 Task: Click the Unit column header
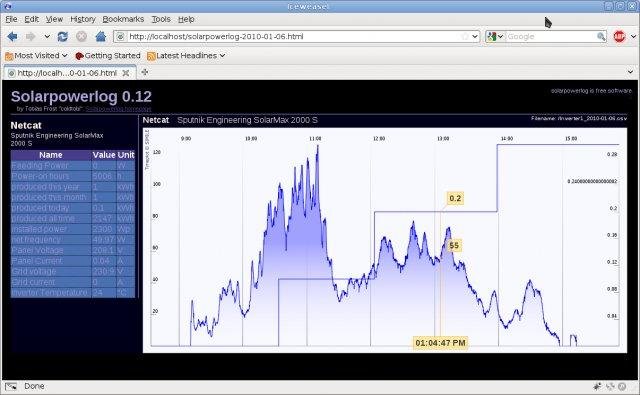click(126, 155)
